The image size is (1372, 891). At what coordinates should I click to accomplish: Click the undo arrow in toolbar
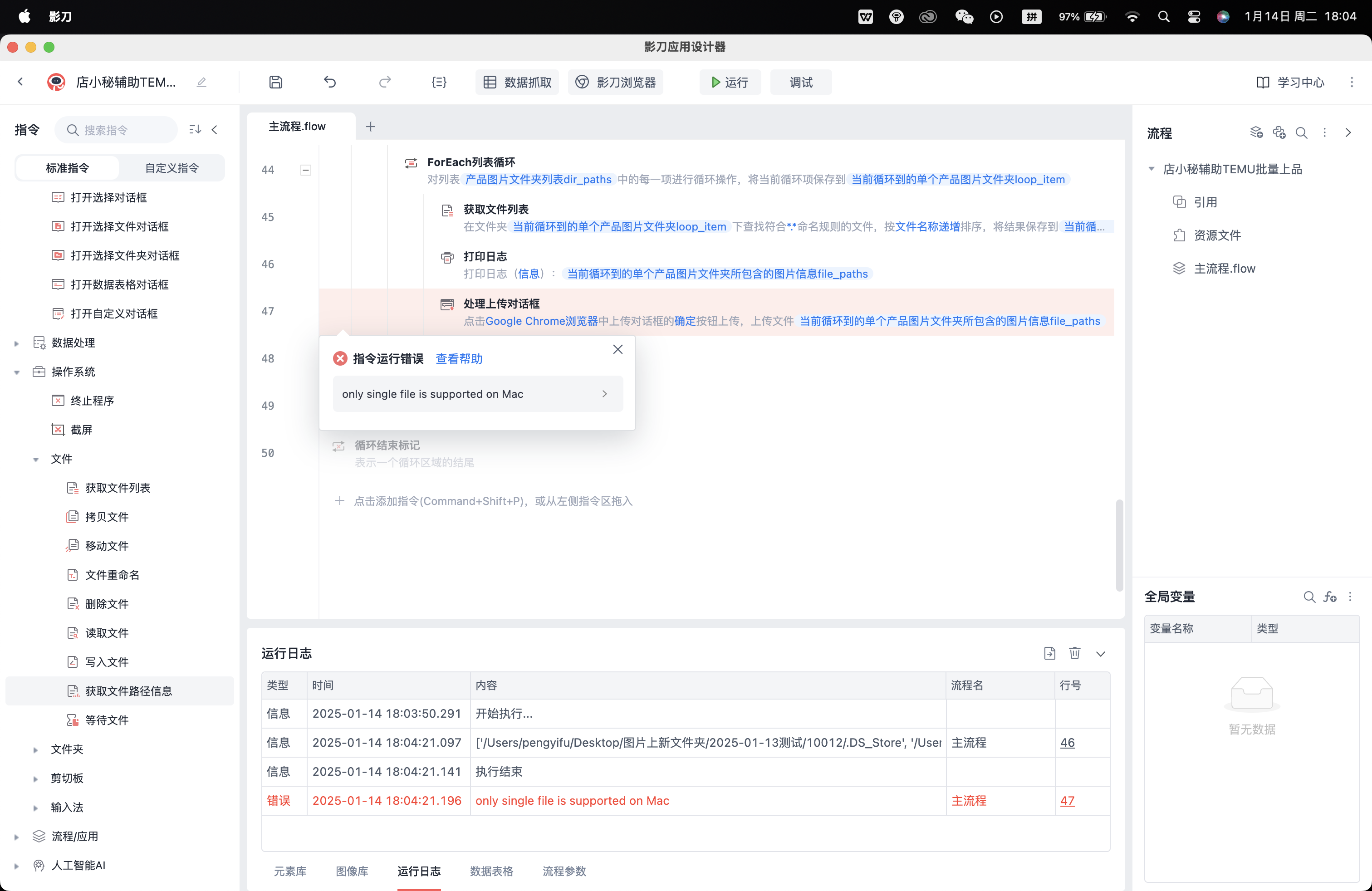click(x=330, y=83)
